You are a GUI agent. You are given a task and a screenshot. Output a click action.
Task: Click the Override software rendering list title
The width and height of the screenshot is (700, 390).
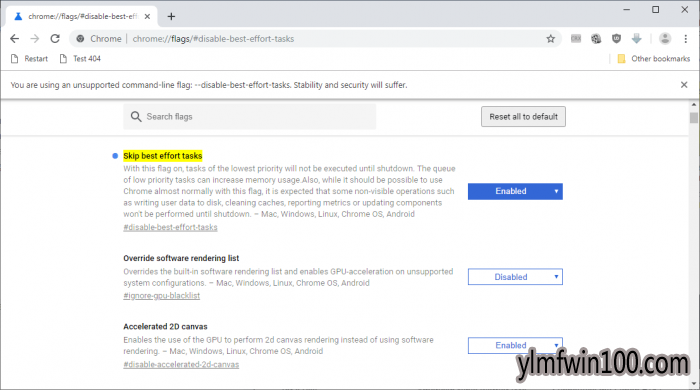pyautogui.click(x=181, y=258)
